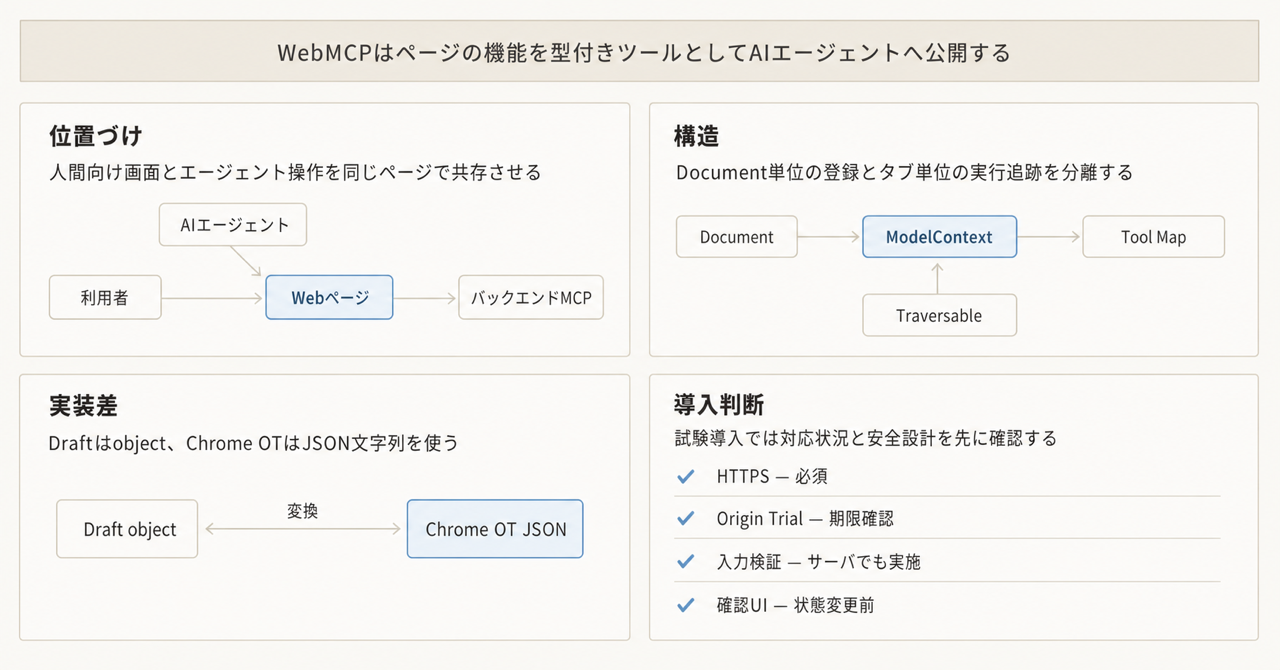Click the text DraftはObject、Chrome OTはJSON文字列を使う
Screen dimensions: 1280x670
coord(254,442)
